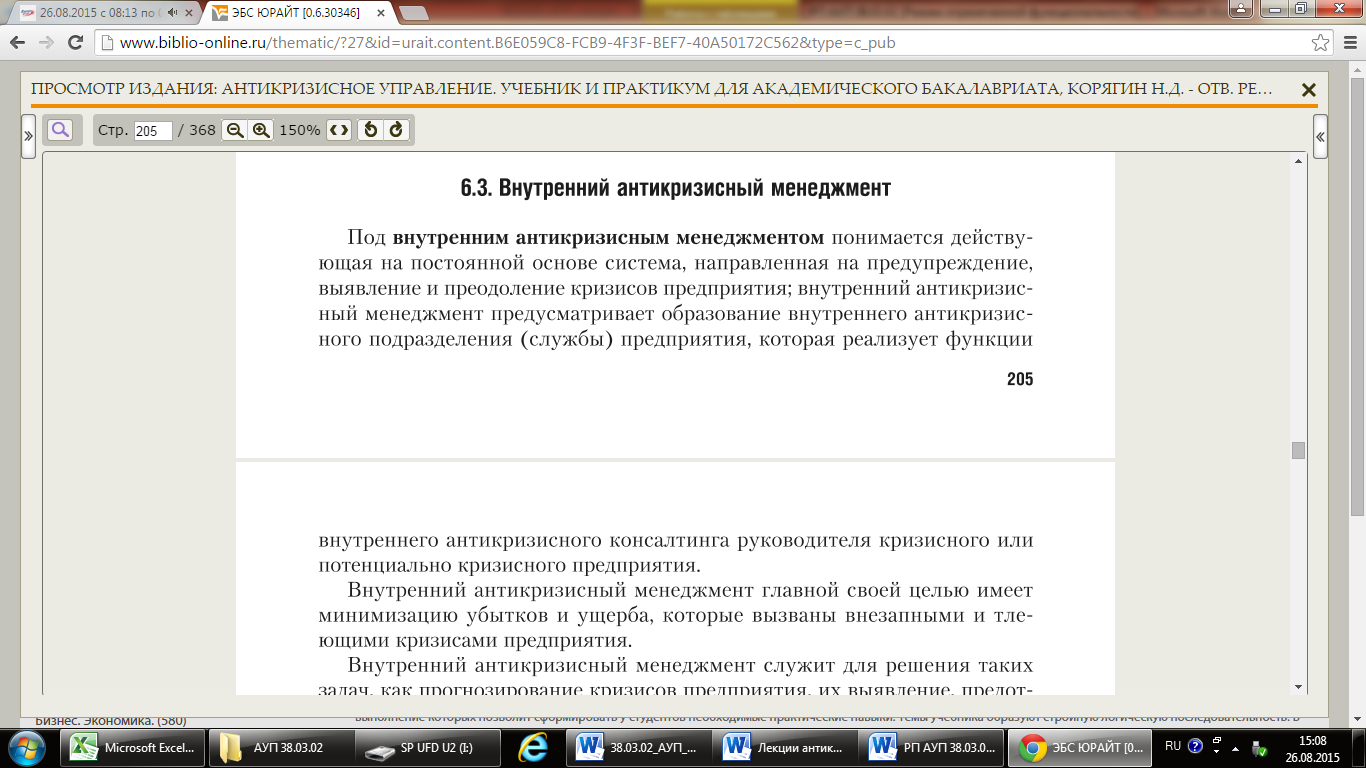
Task: Change the RU input language
Action: [x=1173, y=746]
